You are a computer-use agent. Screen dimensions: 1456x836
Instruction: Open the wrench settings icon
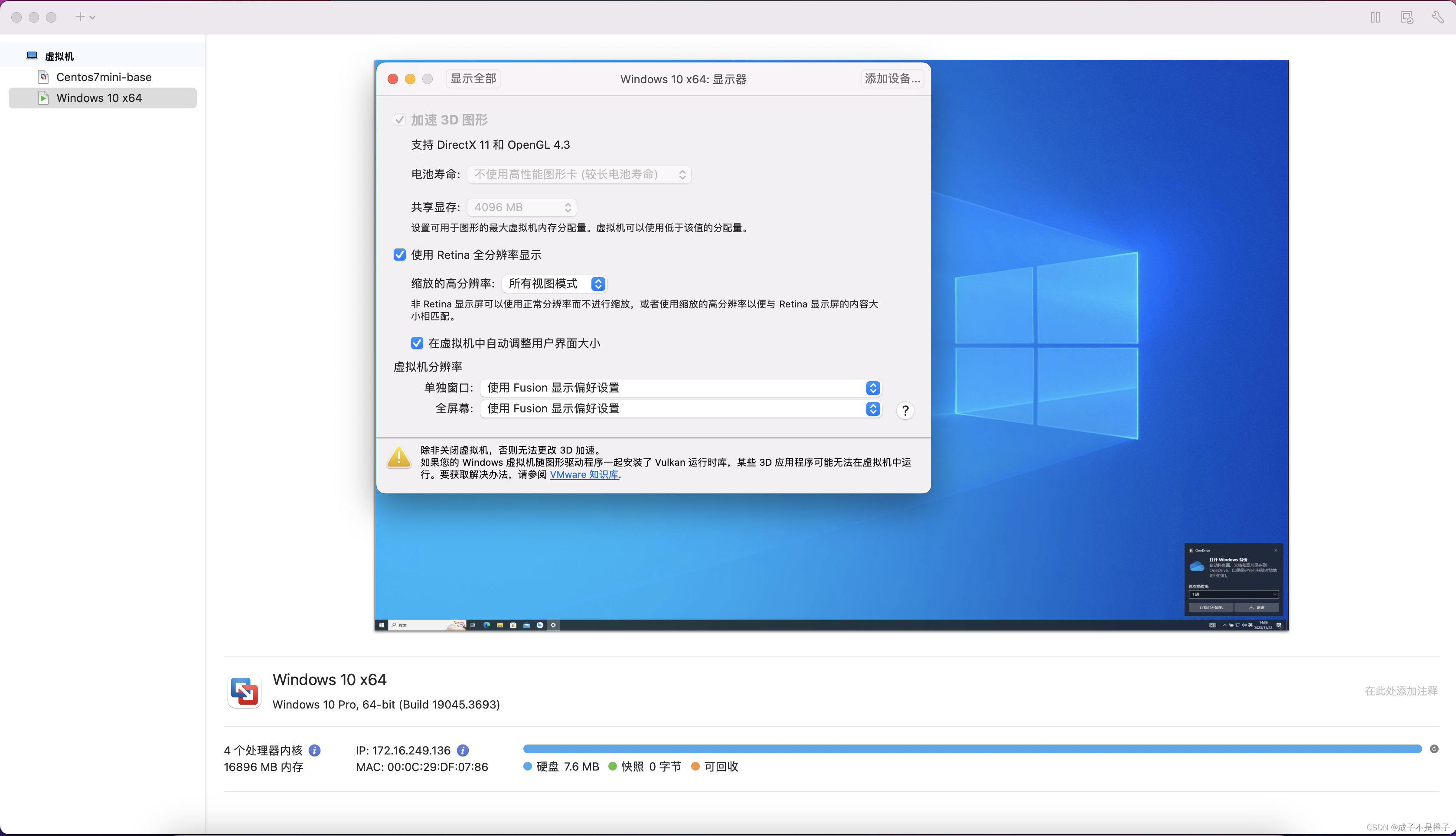1438,17
